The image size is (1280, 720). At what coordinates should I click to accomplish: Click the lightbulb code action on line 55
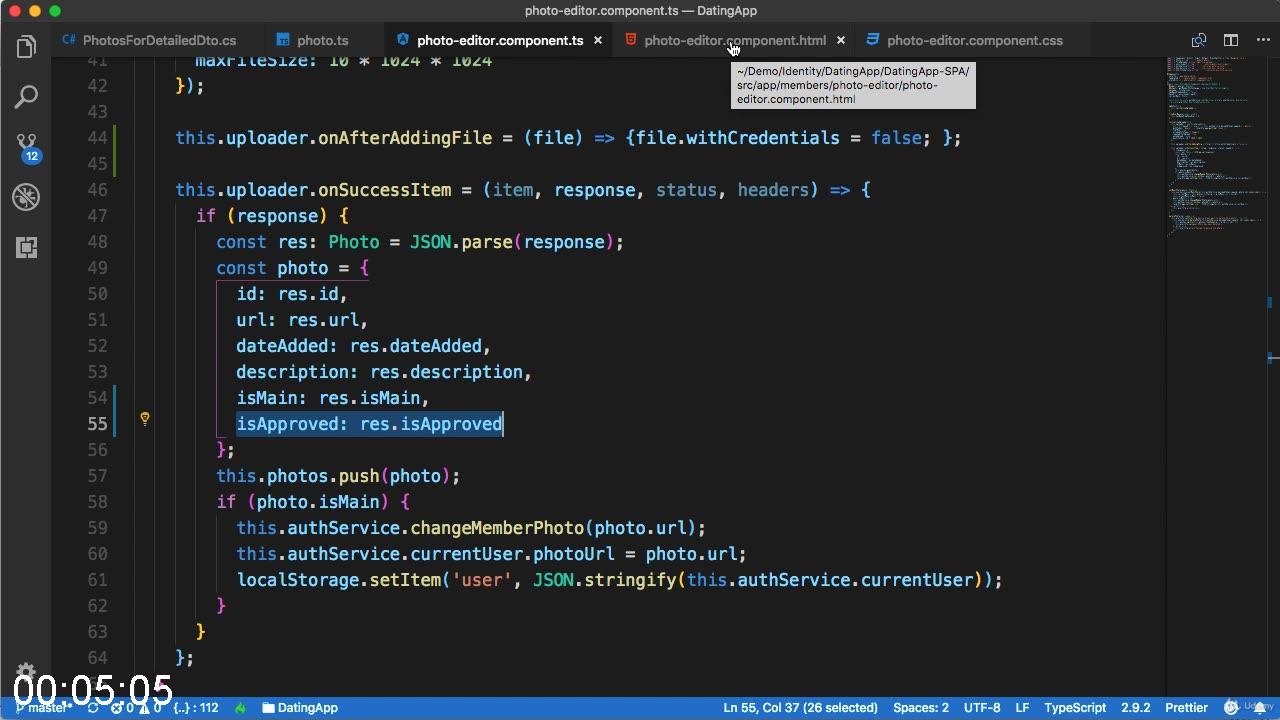pos(144,419)
